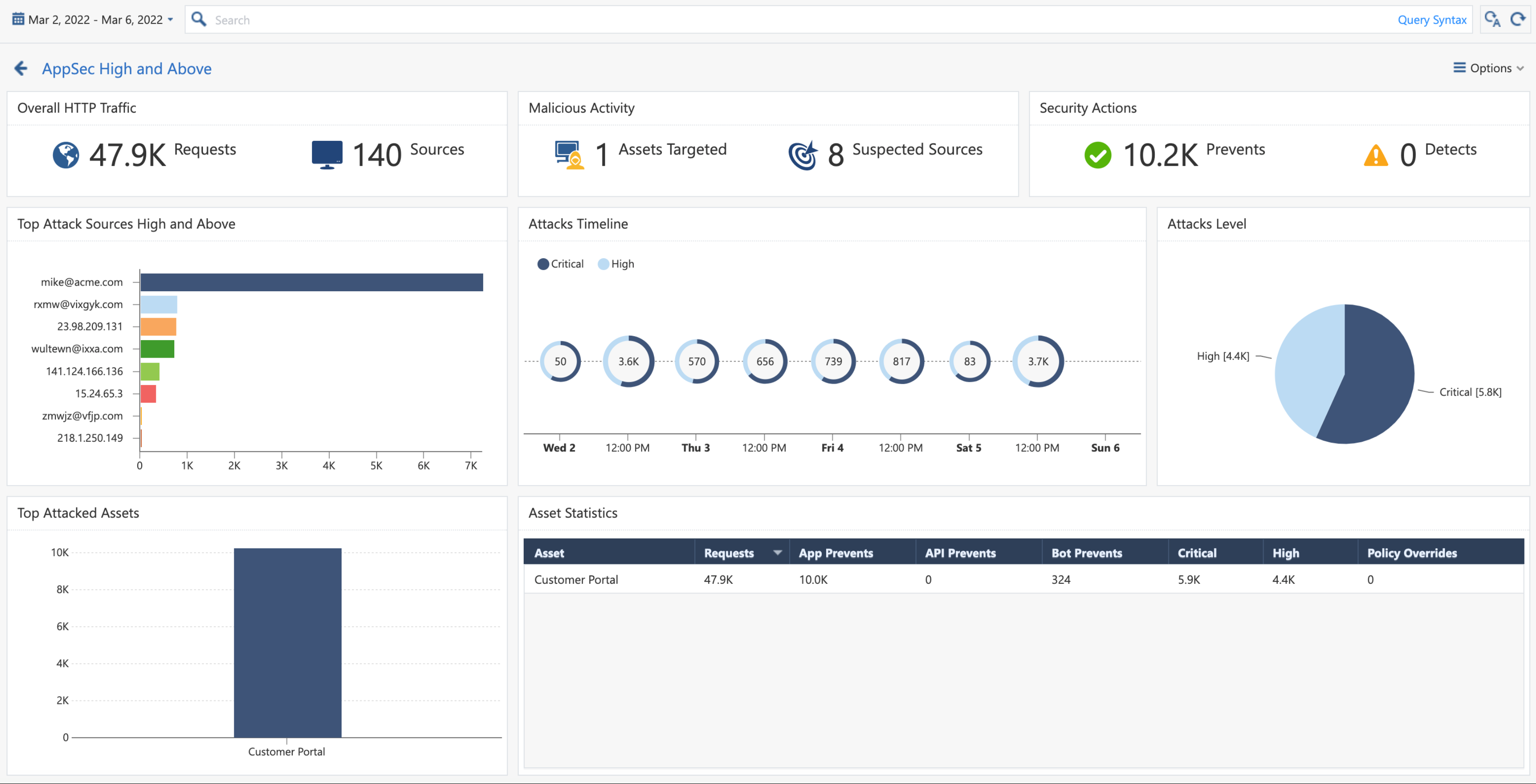Screen dimensions: 1536x784
Task: Click the search magnifier icon
Action: 199,20
